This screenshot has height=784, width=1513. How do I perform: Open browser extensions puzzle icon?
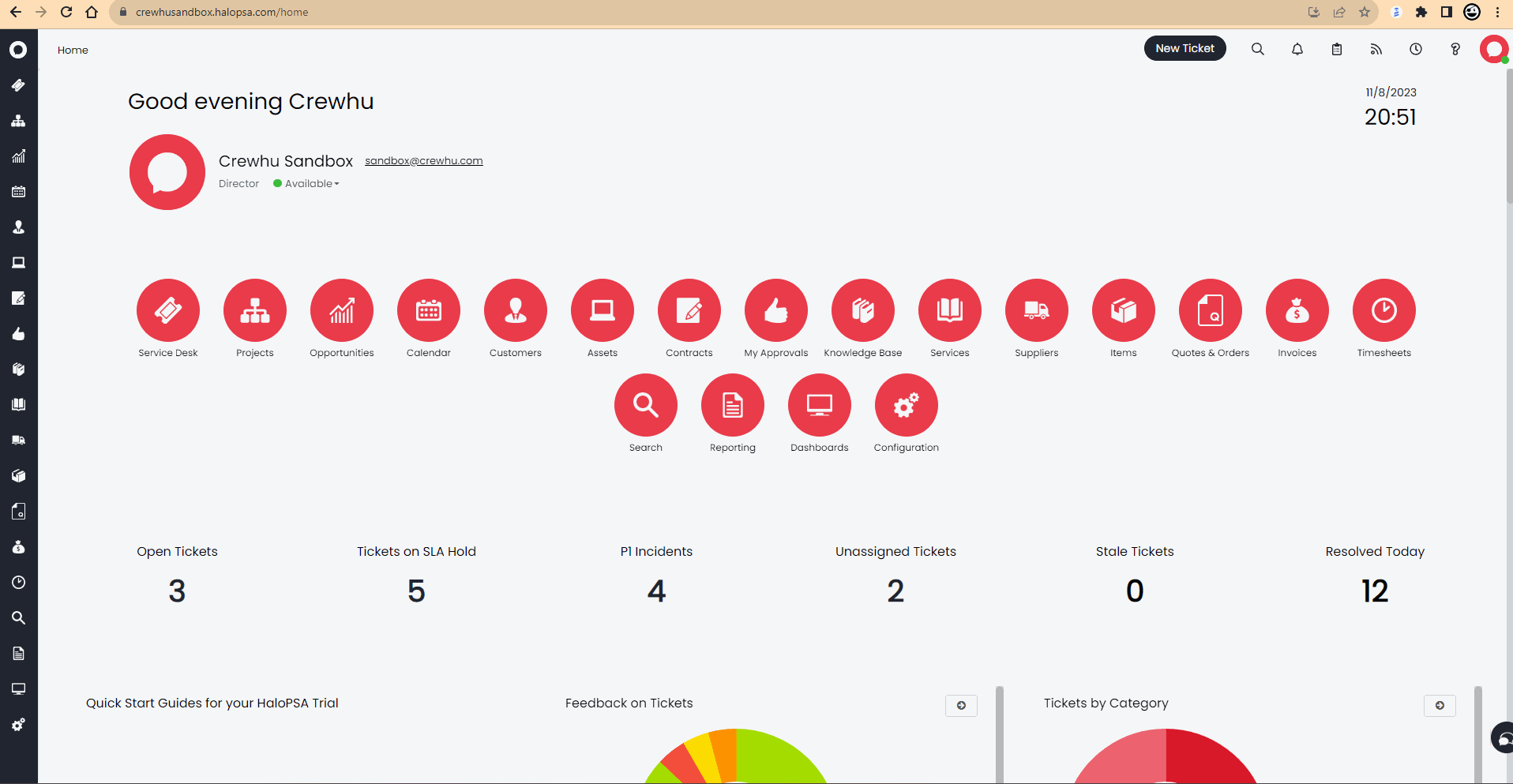tap(1421, 12)
